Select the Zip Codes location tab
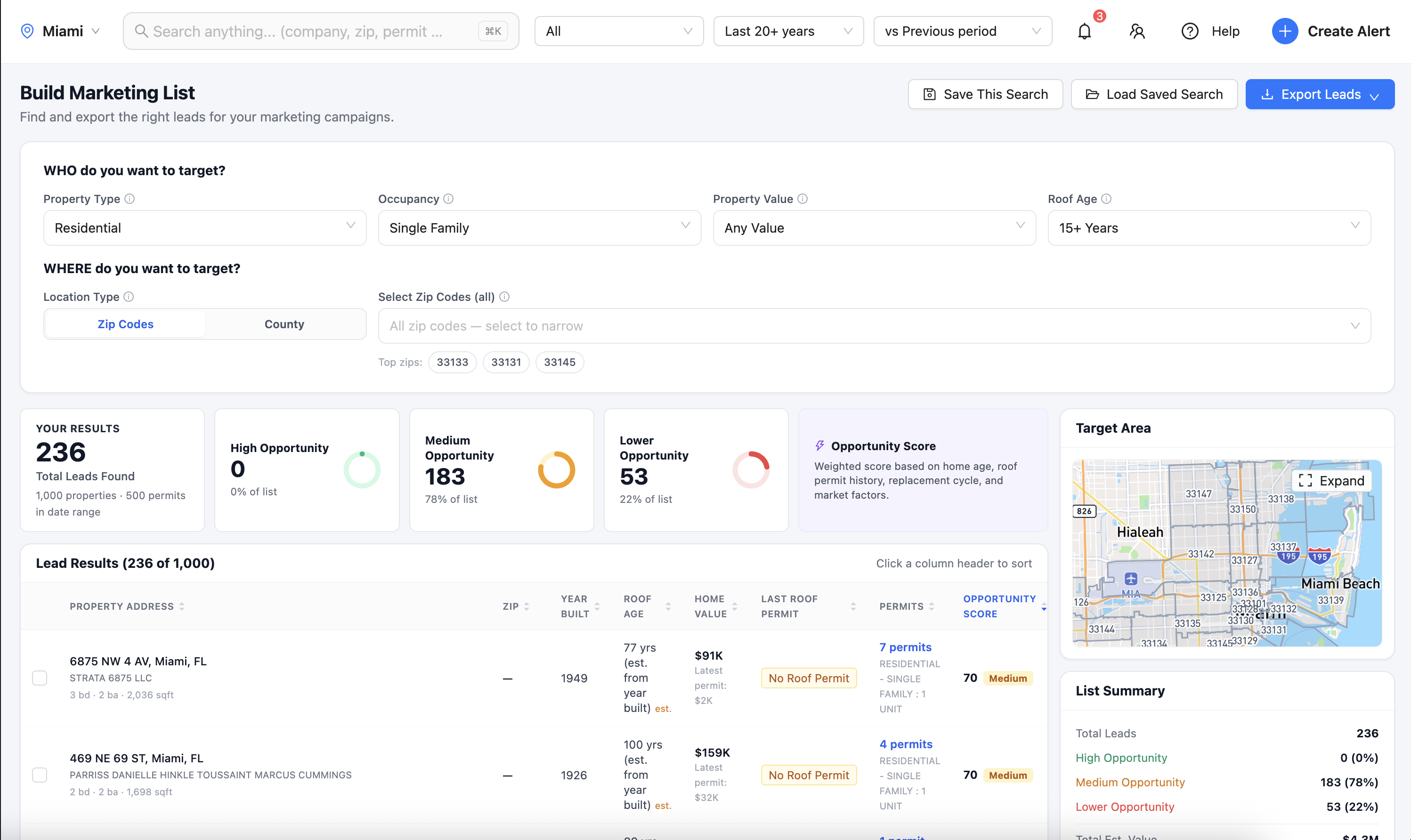1411x840 pixels. [x=126, y=324]
